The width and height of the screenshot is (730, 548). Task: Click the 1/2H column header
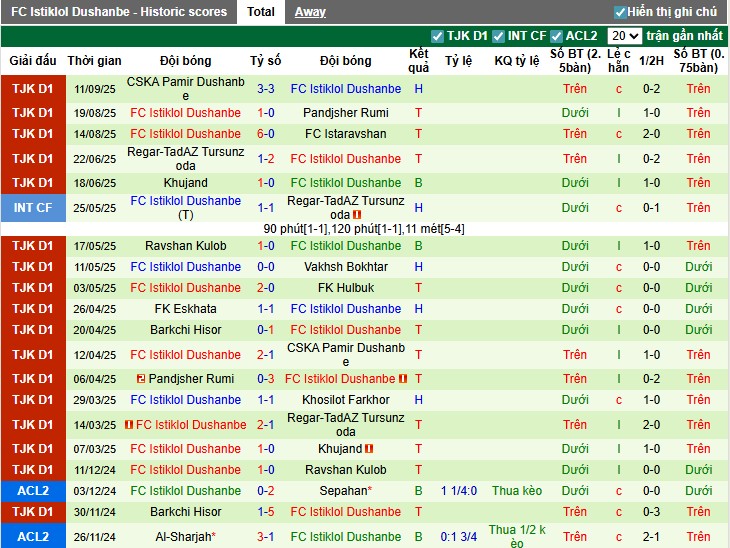point(651,61)
